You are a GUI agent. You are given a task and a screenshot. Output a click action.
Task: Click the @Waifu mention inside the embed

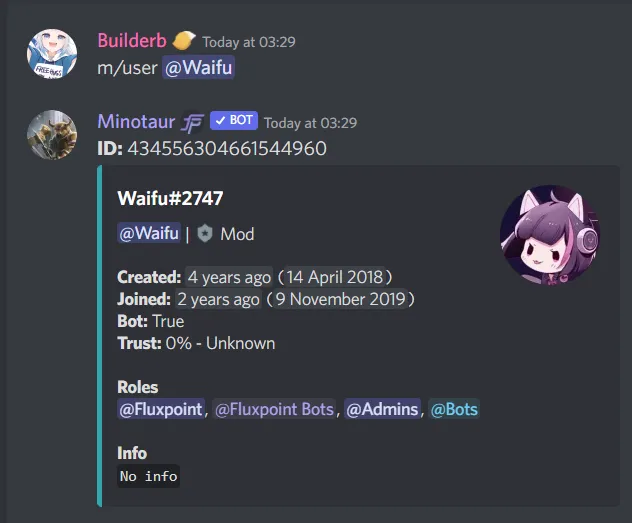tap(149, 233)
